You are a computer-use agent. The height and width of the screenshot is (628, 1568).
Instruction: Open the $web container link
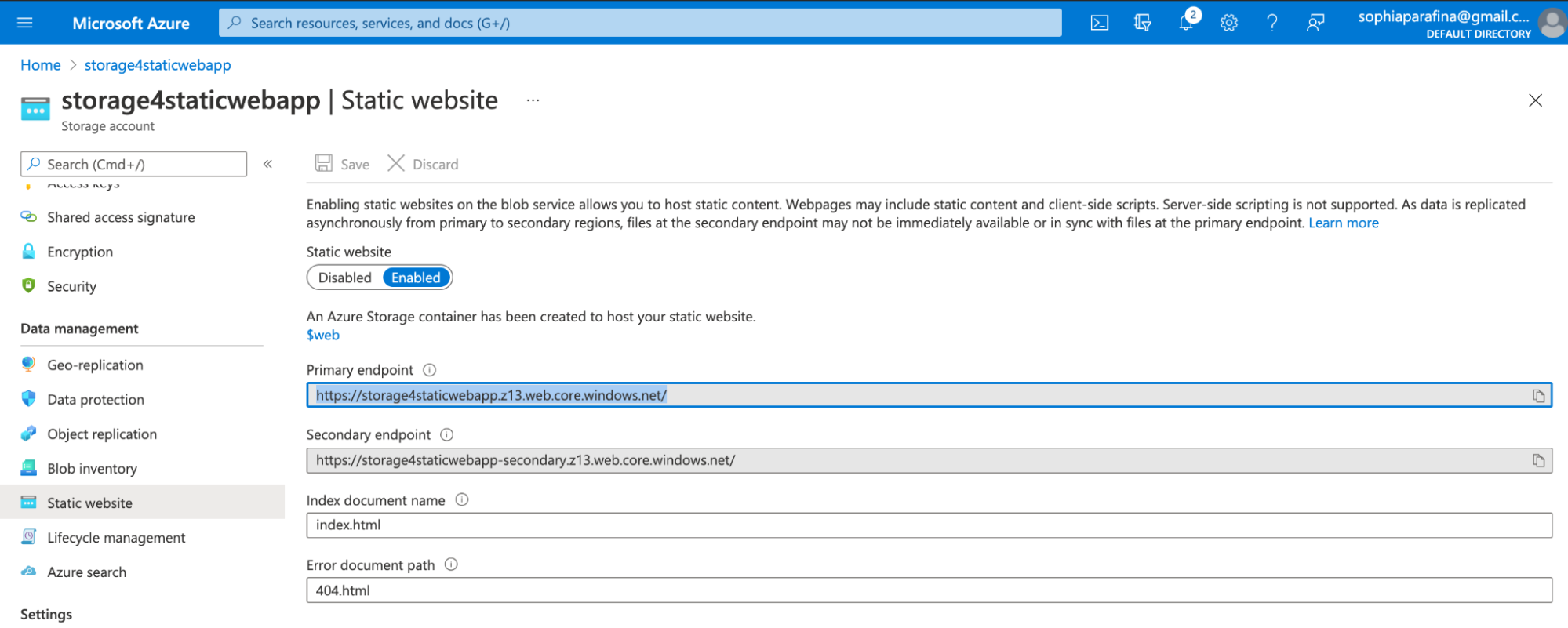[323, 335]
